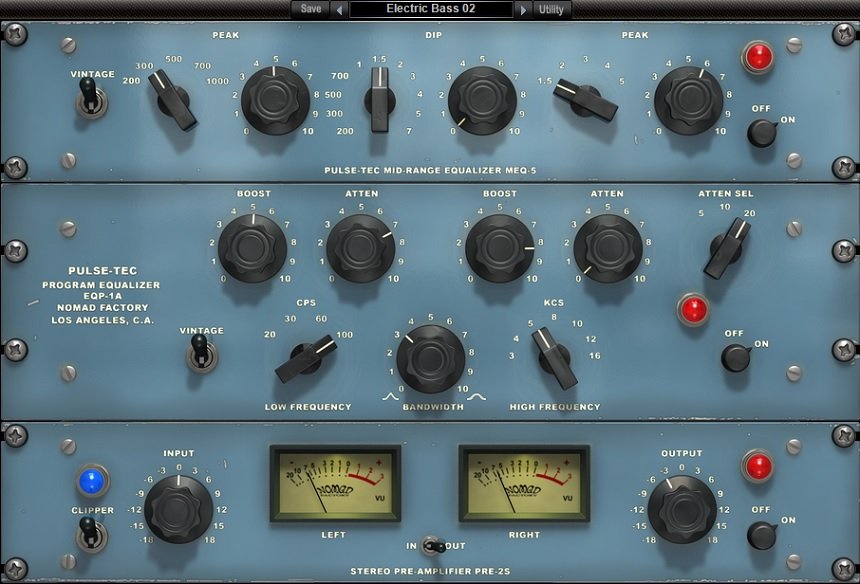Click the EQP-1A low Boost knob
This screenshot has height=584, width=860.
pyautogui.click(x=252, y=248)
